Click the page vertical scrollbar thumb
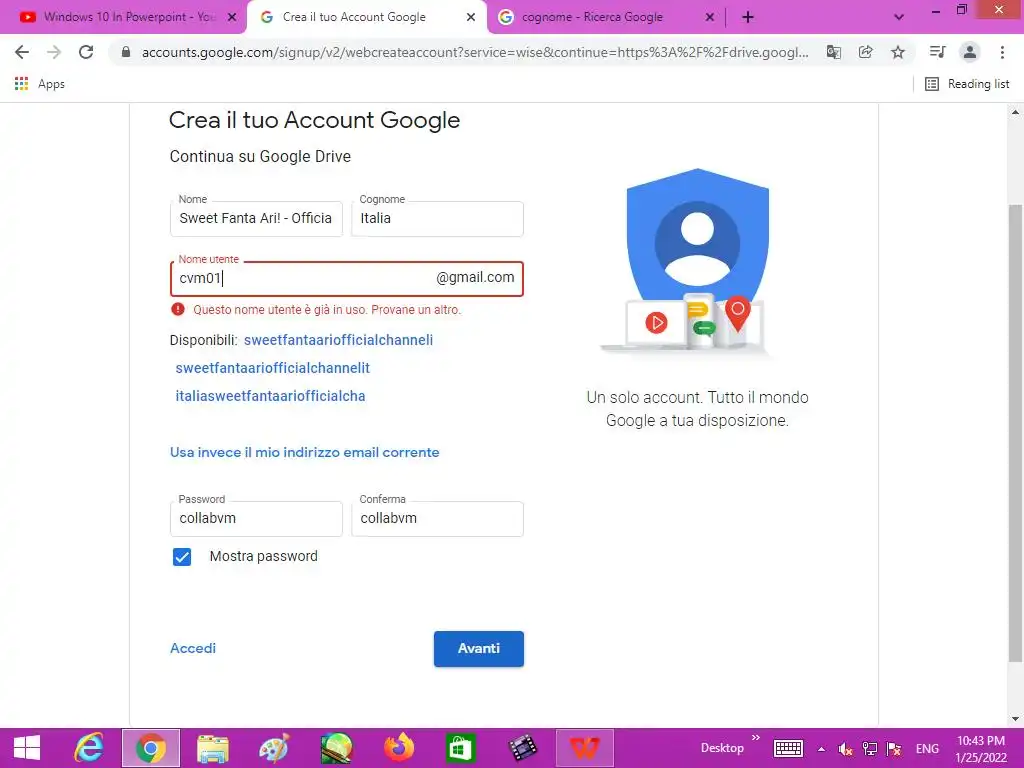The width and height of the screenshot is (1024, 768). [1015, 432]
